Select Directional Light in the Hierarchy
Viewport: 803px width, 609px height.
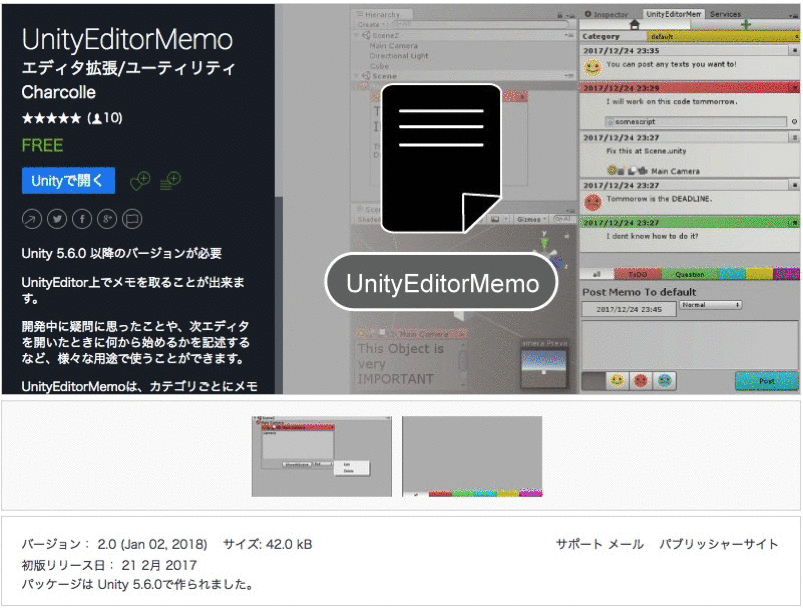[398, 55]
